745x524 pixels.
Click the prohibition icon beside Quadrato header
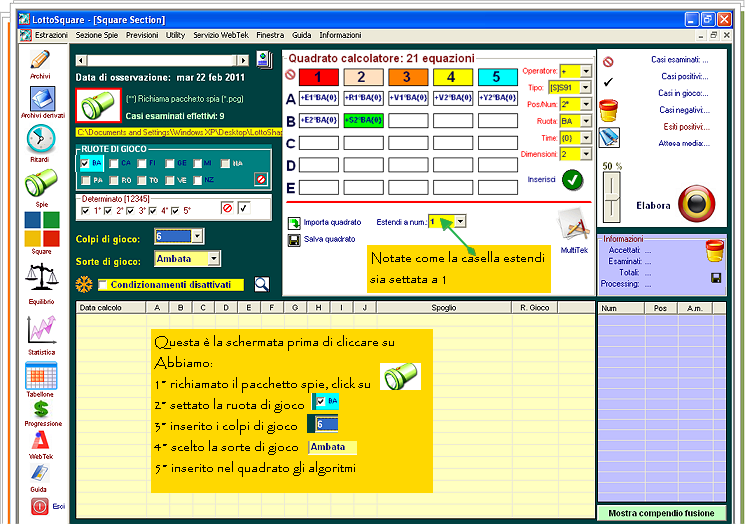point(290,75)
